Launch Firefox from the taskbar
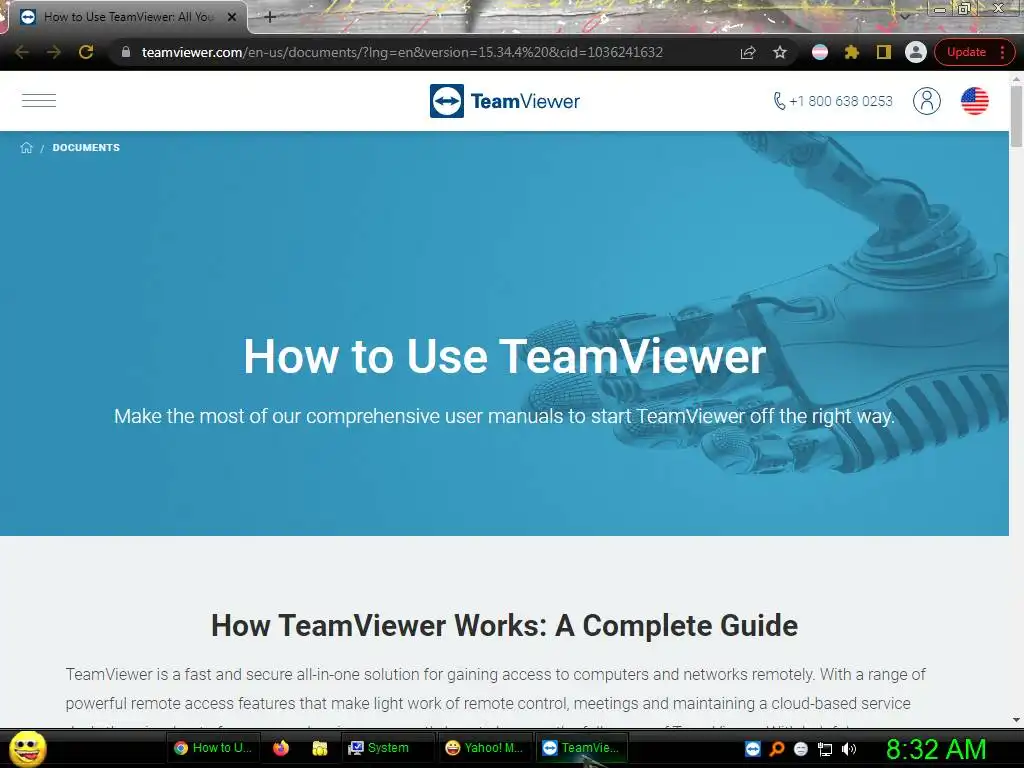The image size is (1024, 768). coord(281,748)
